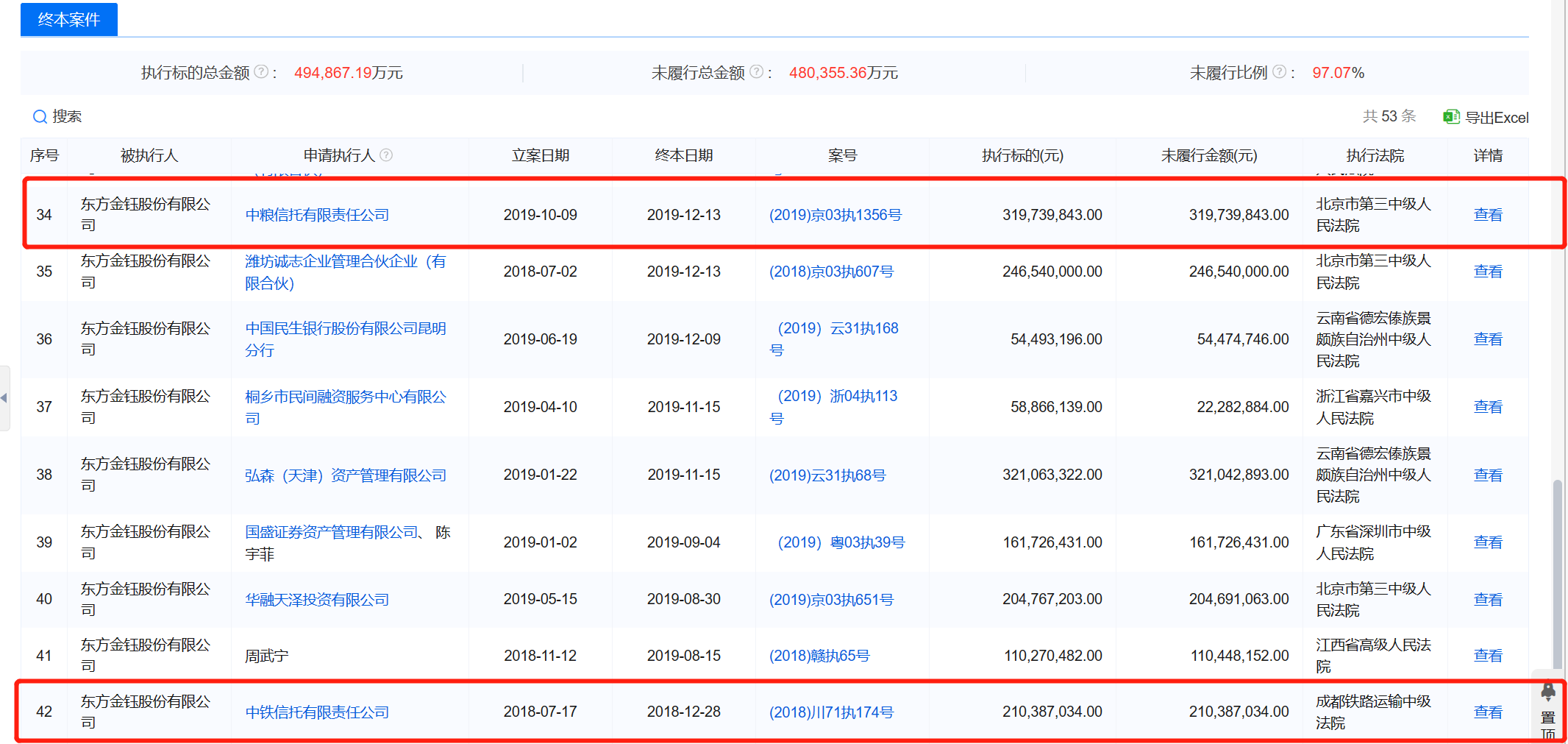Click the 立案日期 column header
1568x744 pixels.
pos(541,155)
